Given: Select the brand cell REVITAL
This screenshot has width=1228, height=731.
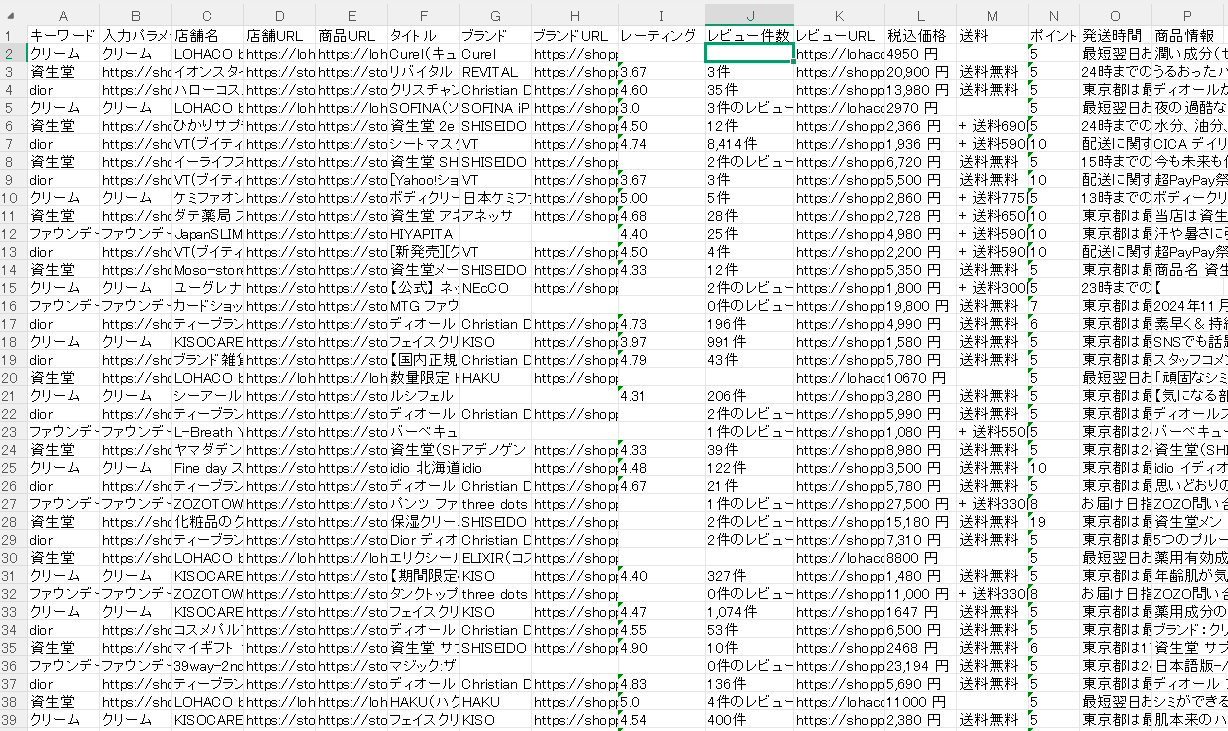Looking at the screenshot, I should [495, 72].
